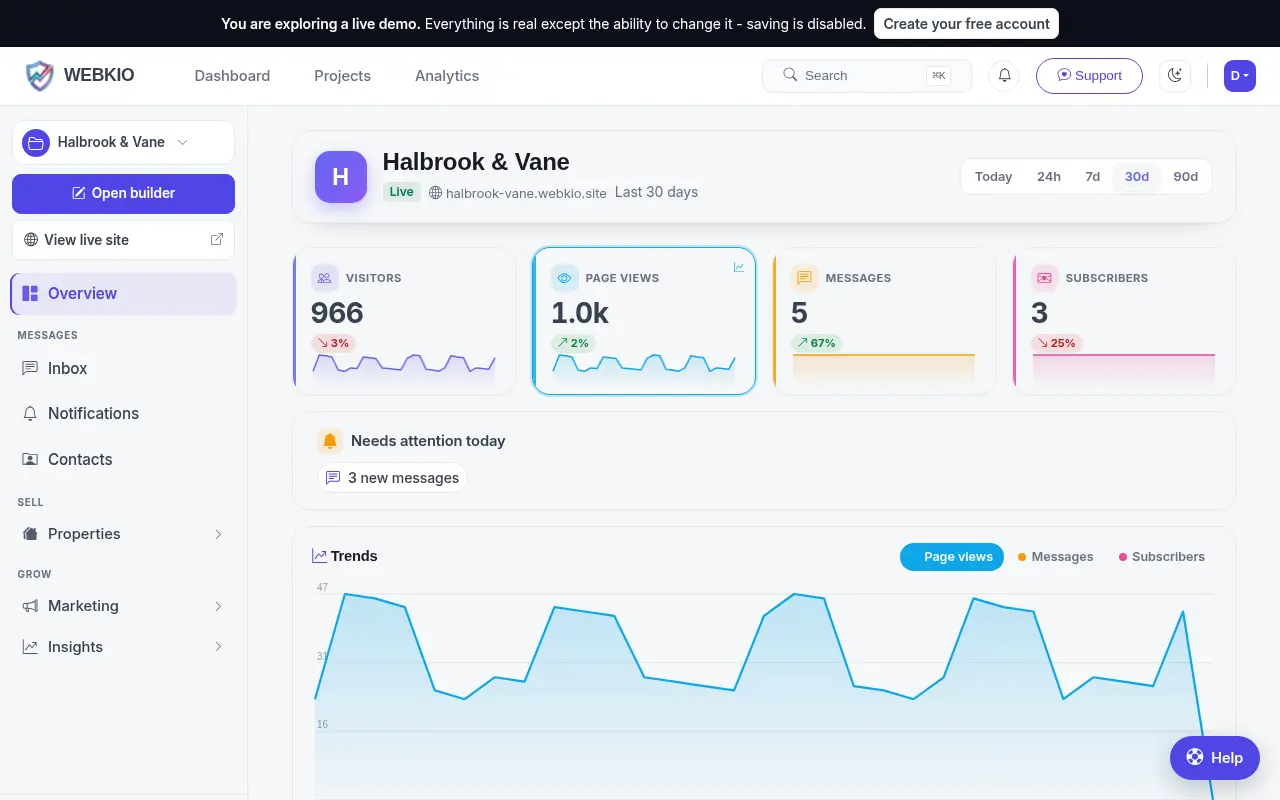
Task: Click the external link icon beside View live site
Action: coord(216,240)
